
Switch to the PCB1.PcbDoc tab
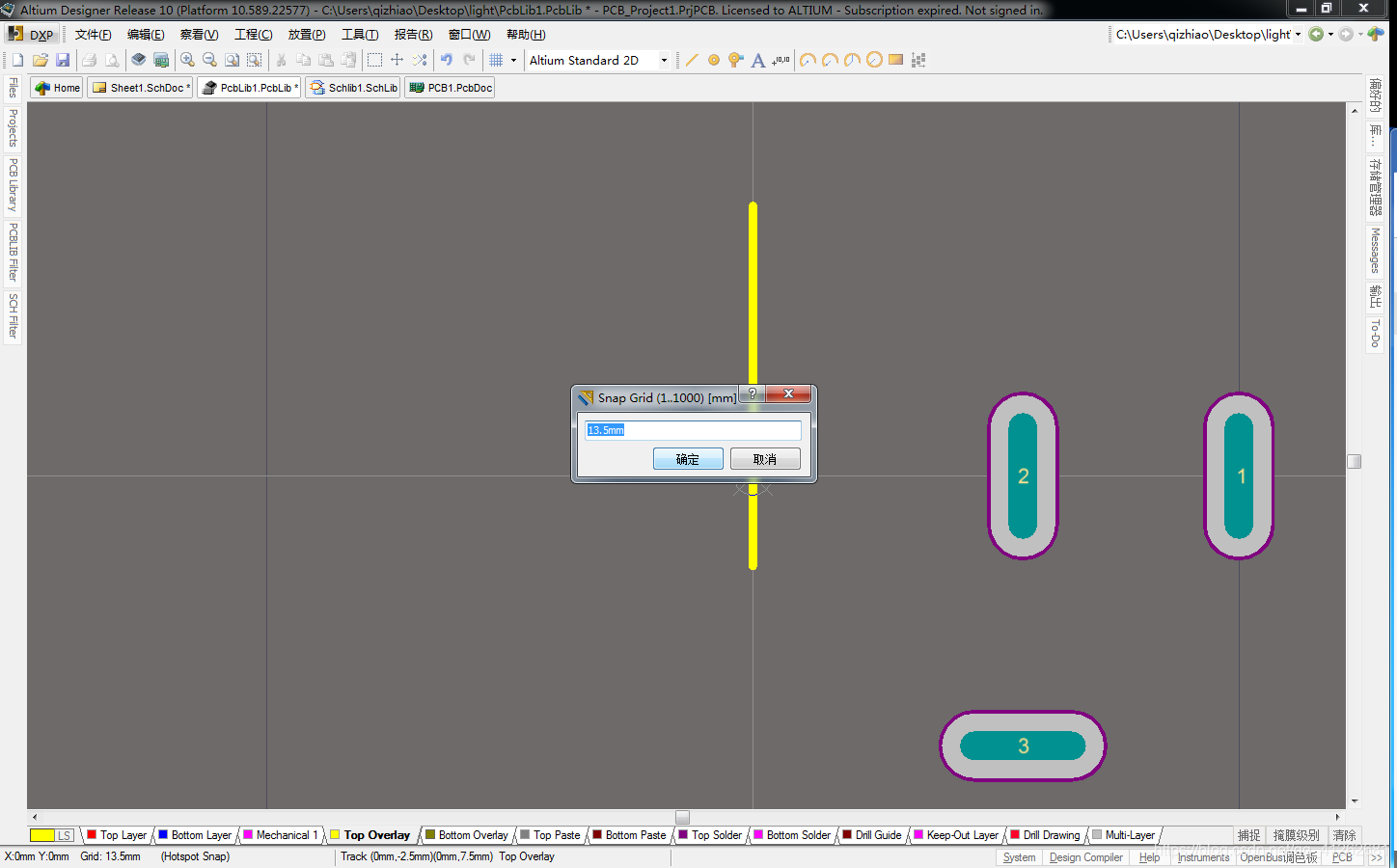tap(451, 88)
